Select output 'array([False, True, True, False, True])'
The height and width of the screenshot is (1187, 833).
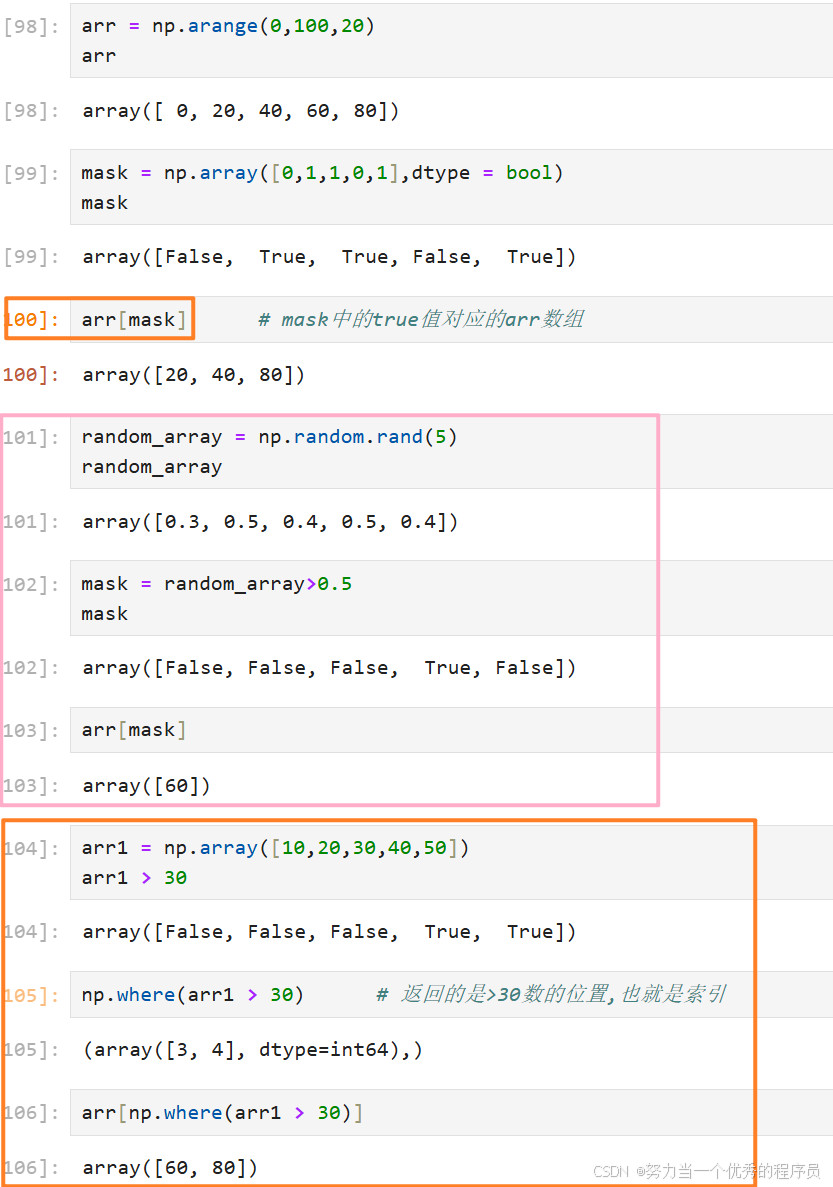(x=329, y=257)
